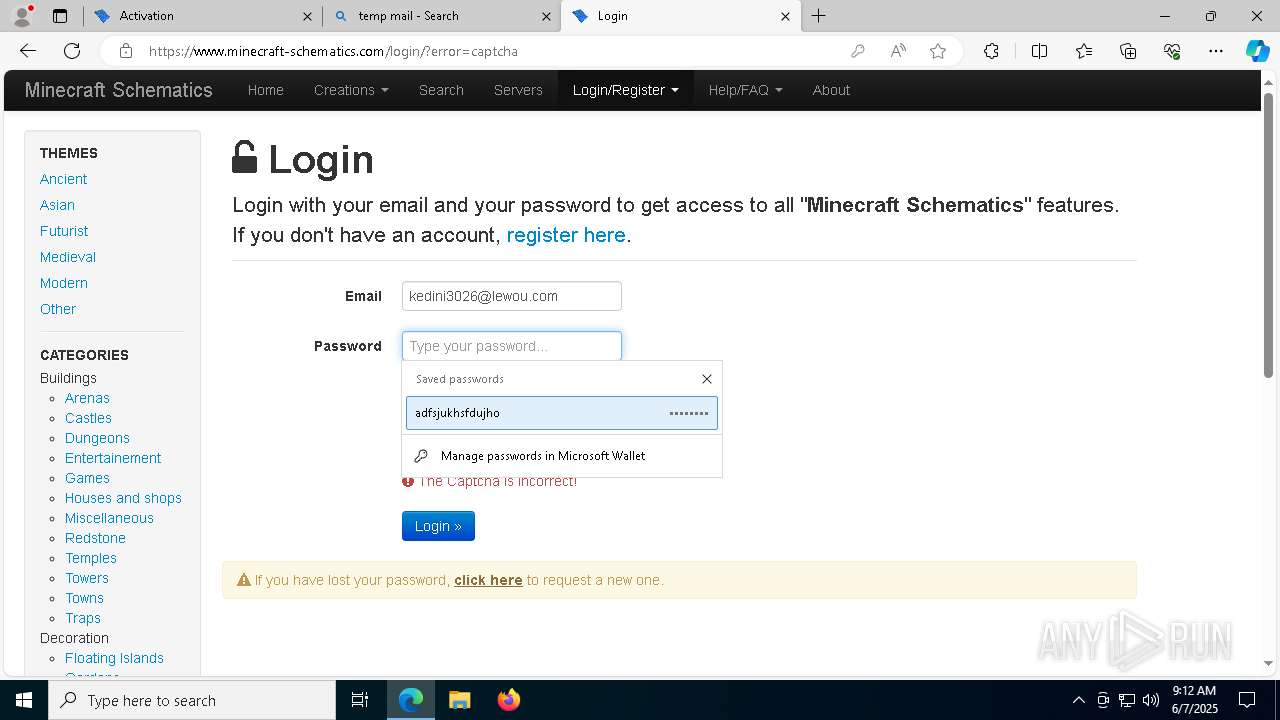Viewport: 1280px width, 720px height.
Task: Go to Home in navbar
Action: pos(266,90)
